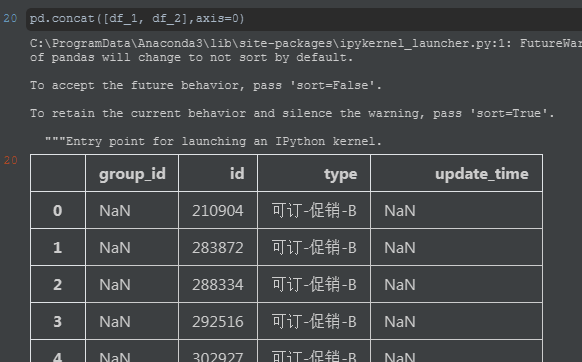Image resolution: width=582 pixels, height=362 pixels.
Task: Click id value 210904
Action: click(x=218, y=211)
